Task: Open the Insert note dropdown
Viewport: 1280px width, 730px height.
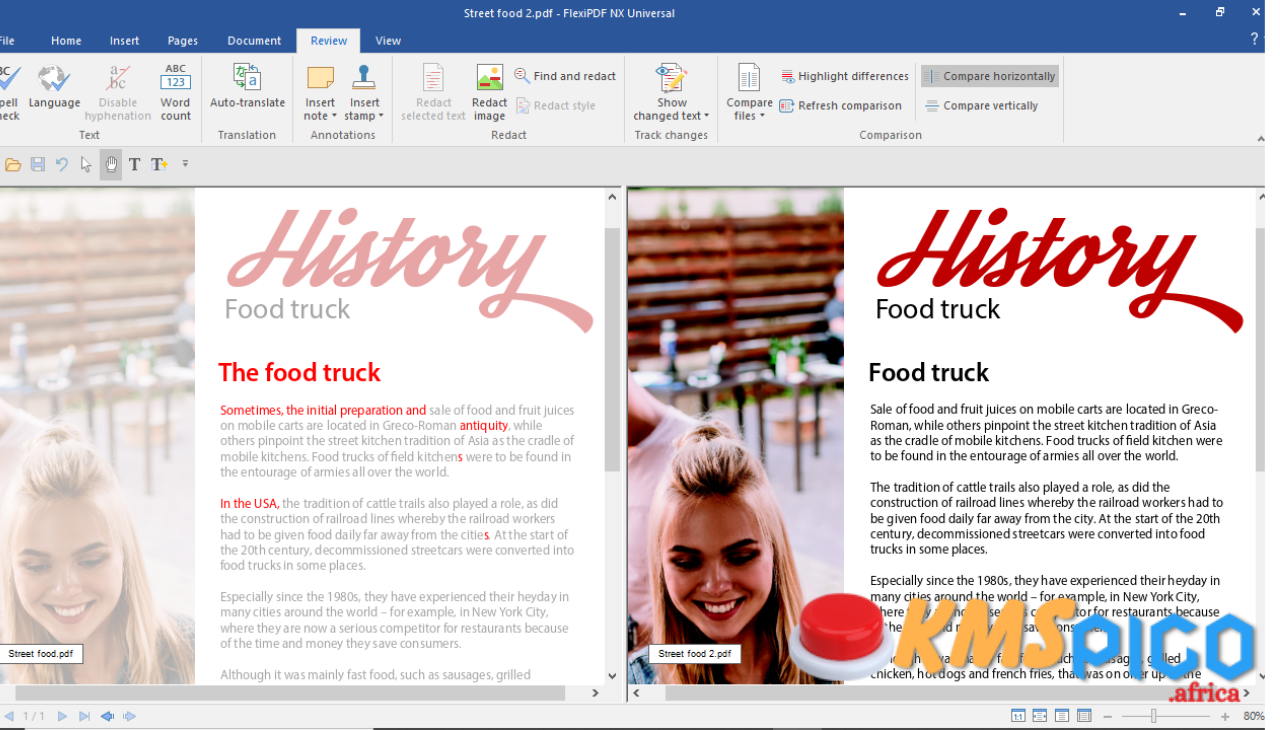Action: [x=320, y=93]
